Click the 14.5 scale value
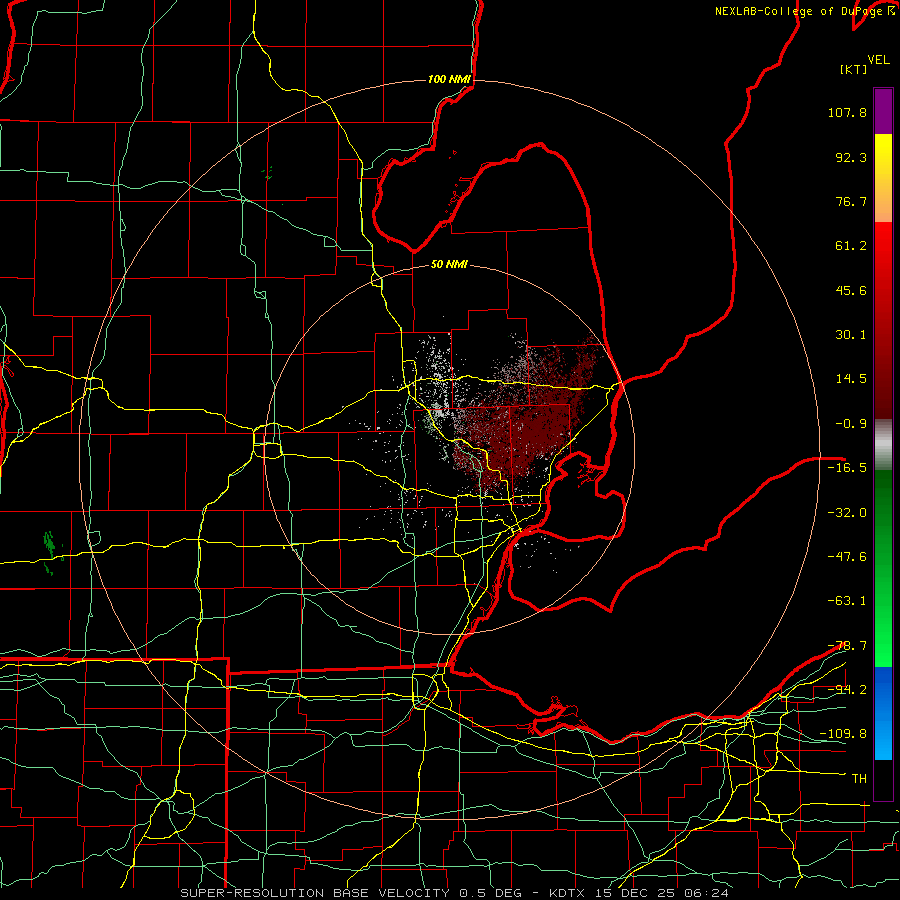 coord(851,379)
